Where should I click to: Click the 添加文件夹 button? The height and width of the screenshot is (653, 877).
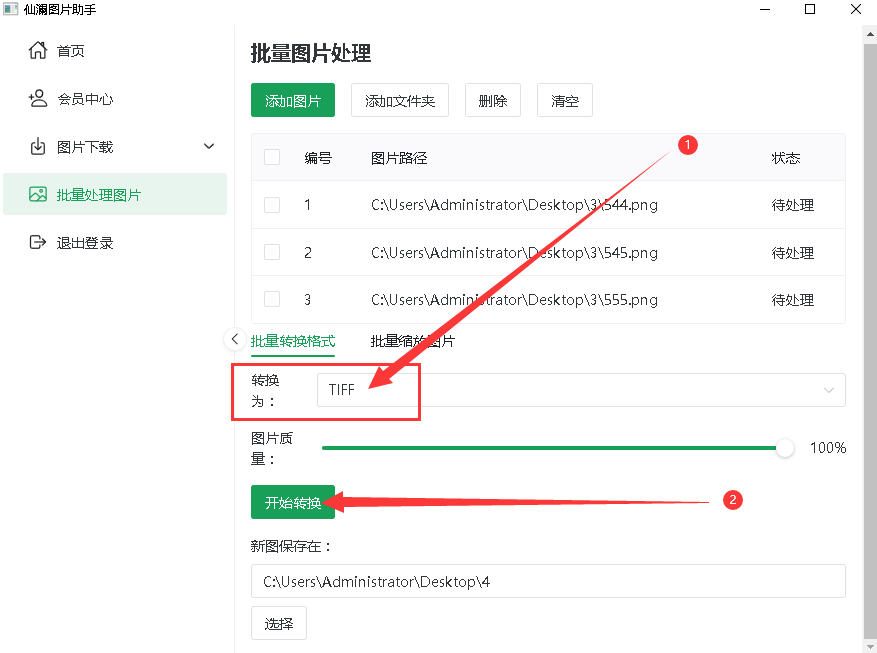click(400, 100)
